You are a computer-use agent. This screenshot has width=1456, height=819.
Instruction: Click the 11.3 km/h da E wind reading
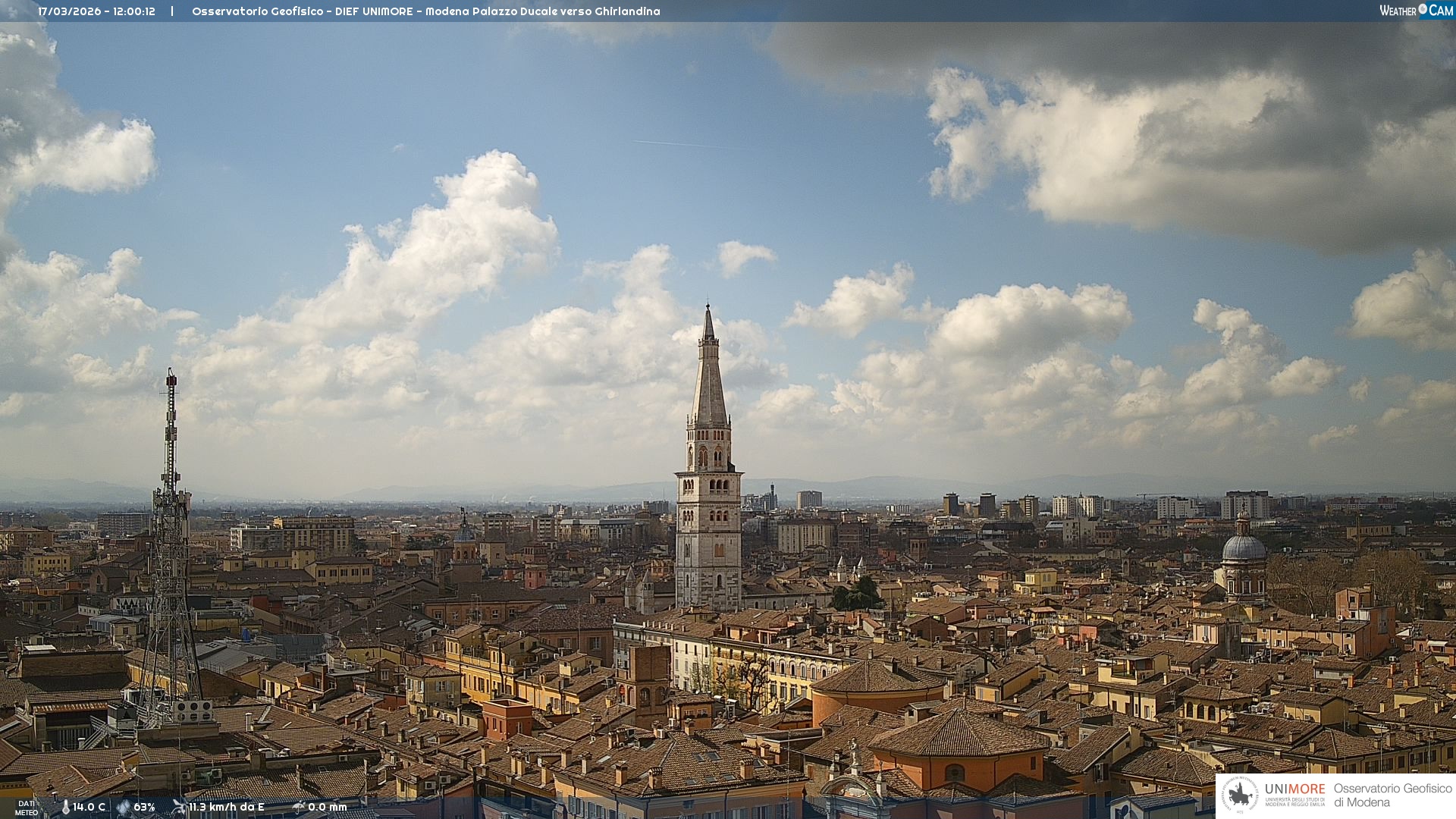pos(227,807)
